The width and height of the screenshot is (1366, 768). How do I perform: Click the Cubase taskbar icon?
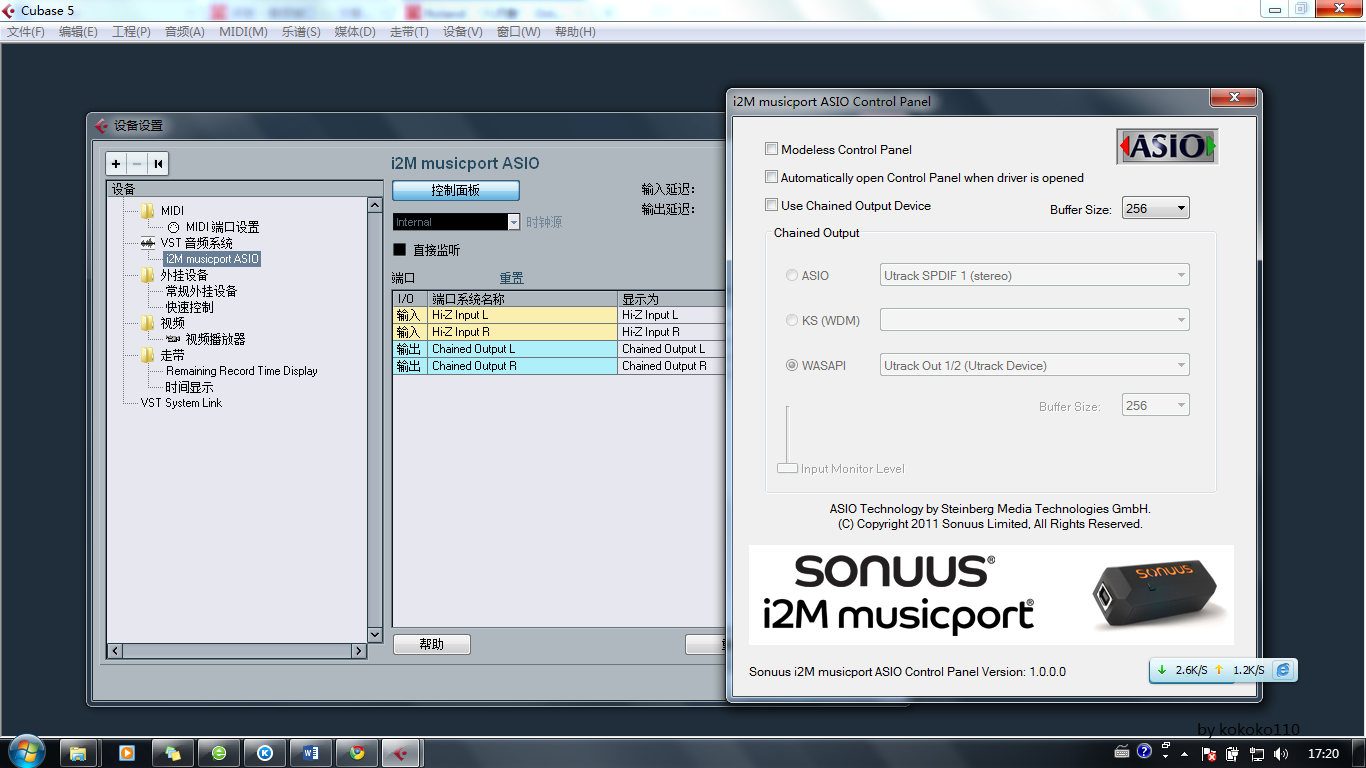[401, 753]
